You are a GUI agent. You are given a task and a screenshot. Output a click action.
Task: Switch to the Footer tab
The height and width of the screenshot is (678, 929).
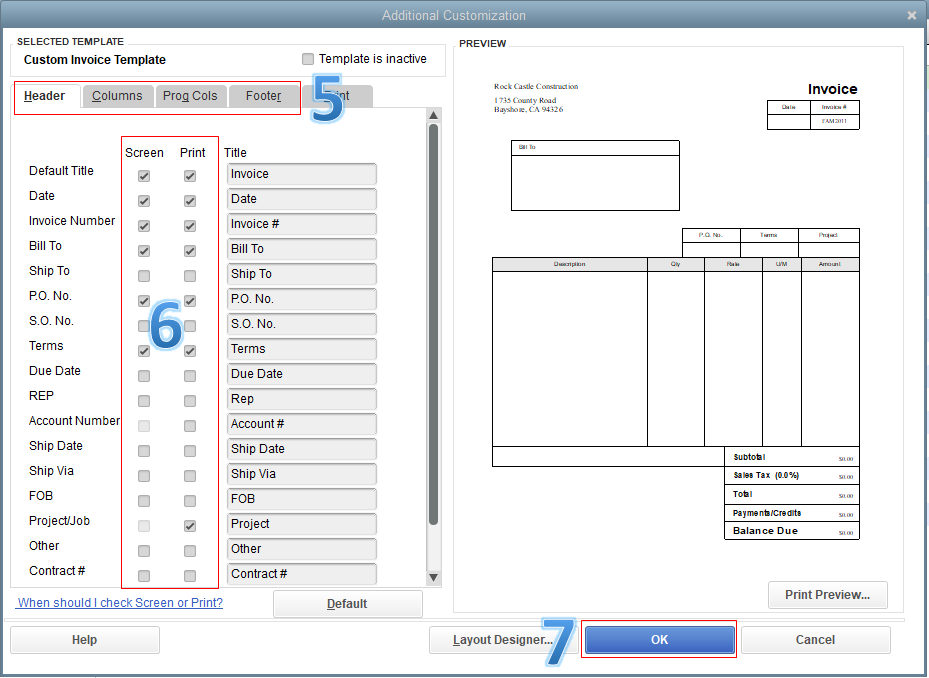[263, 96]
